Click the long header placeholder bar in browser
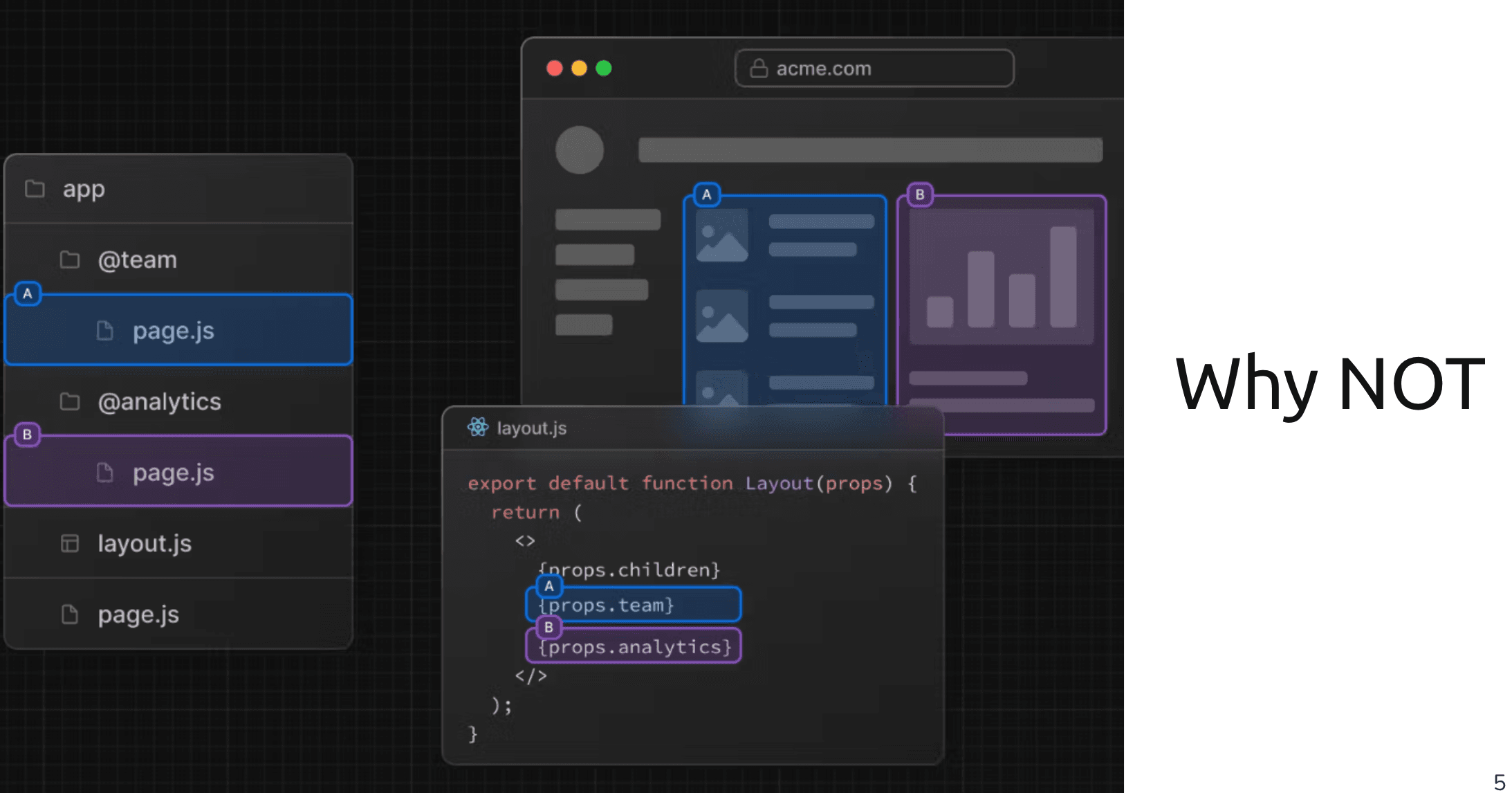1512x793 pixels. point(870,149)
